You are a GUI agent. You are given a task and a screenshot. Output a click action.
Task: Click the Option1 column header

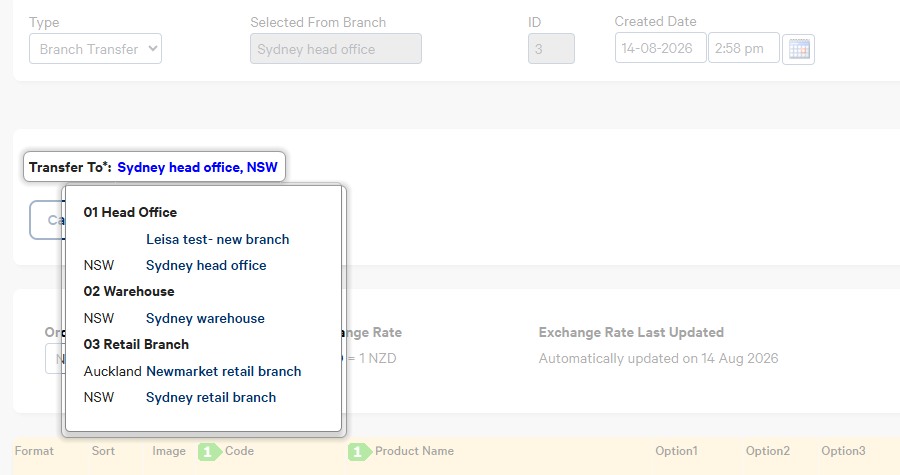676,451
